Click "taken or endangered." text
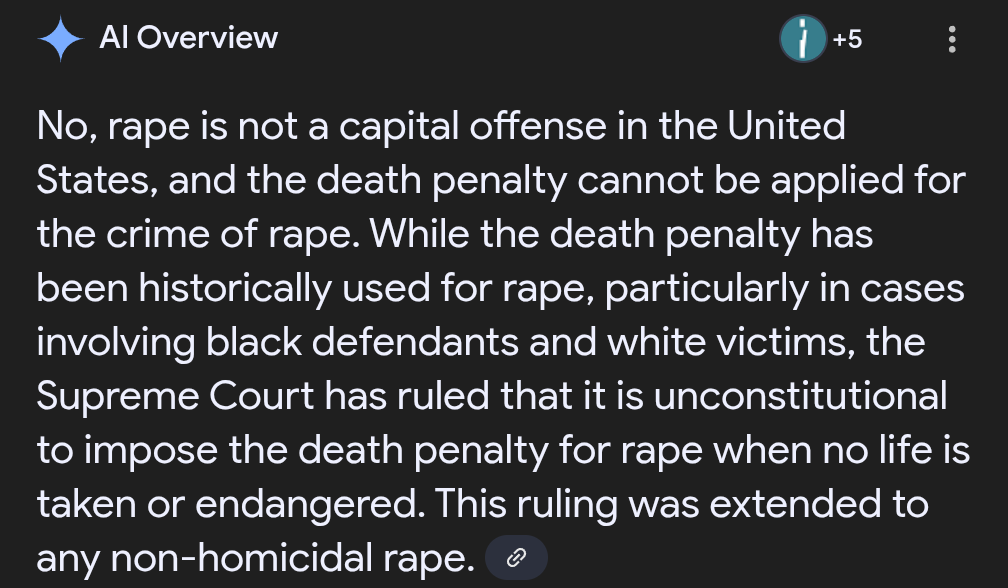 (x=231, y=504)
